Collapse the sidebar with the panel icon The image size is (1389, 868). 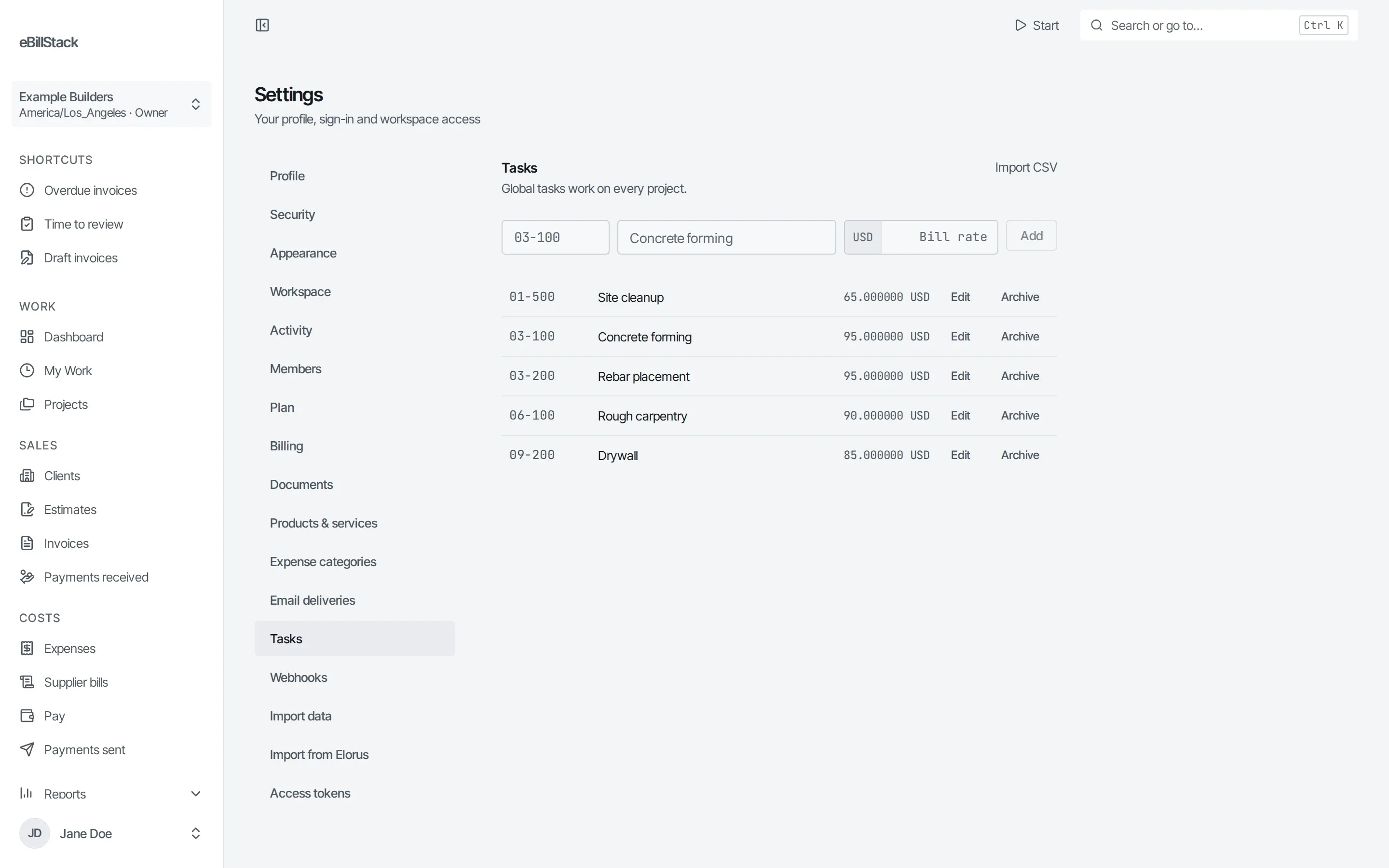(262, 25)
